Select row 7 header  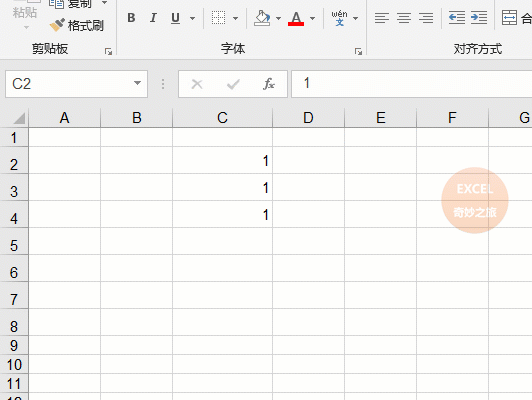[x=14, y=296]
